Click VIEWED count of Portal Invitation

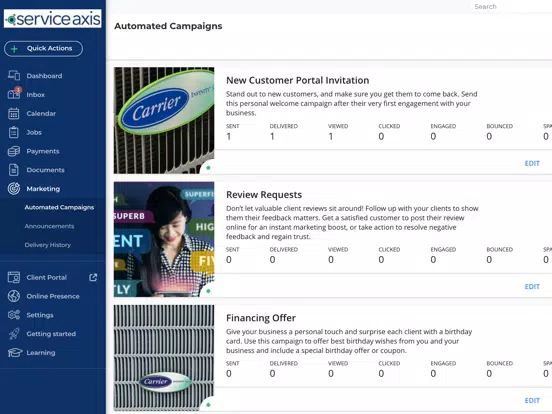331,136
